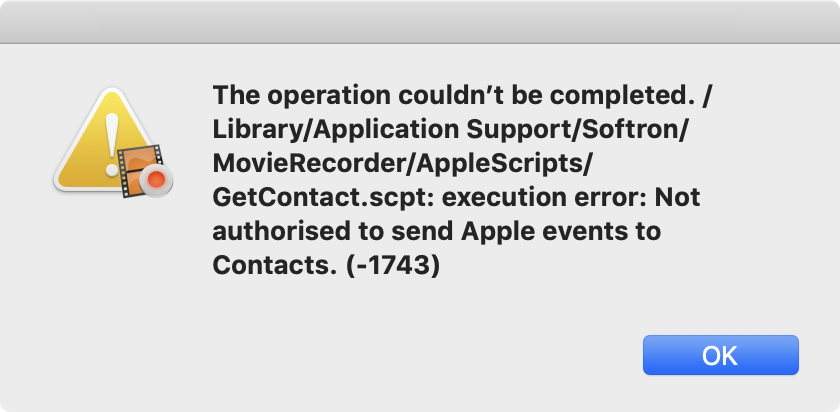
Task: Click the red record dot on the badge
Action: tap(156, 180)
